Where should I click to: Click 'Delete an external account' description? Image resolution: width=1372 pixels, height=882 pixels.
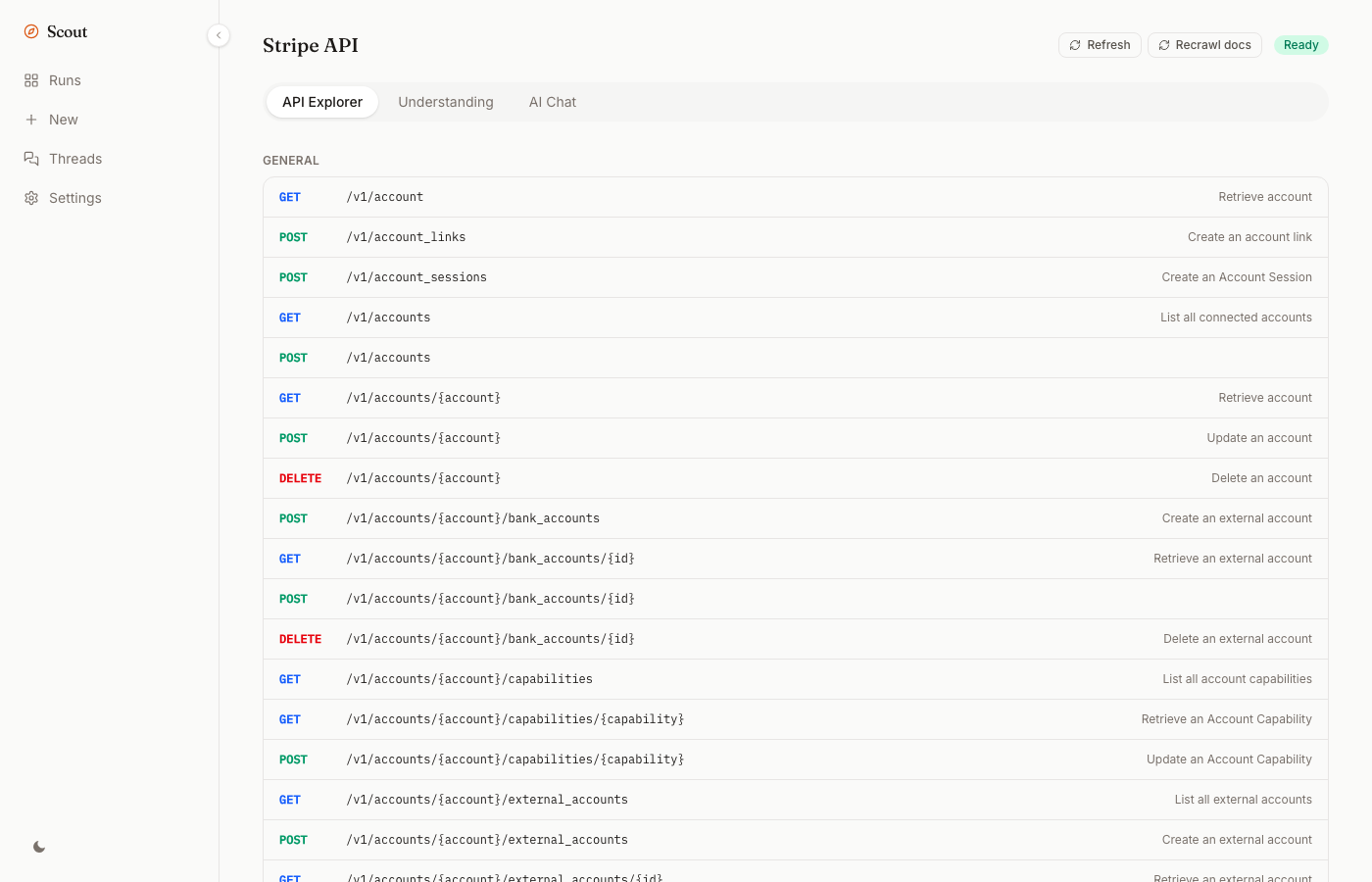pos(1238,639)
